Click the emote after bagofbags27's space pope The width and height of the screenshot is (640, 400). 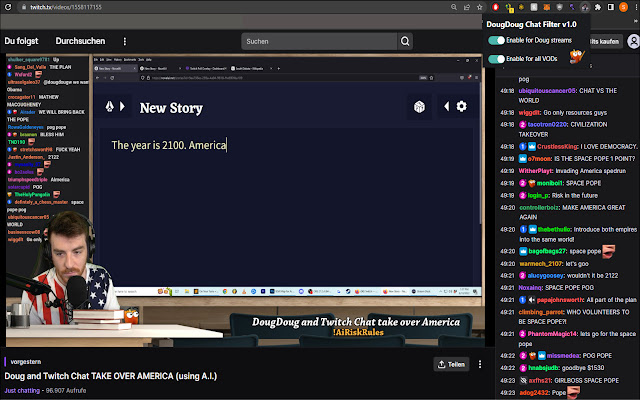click(x=609, y=251)
